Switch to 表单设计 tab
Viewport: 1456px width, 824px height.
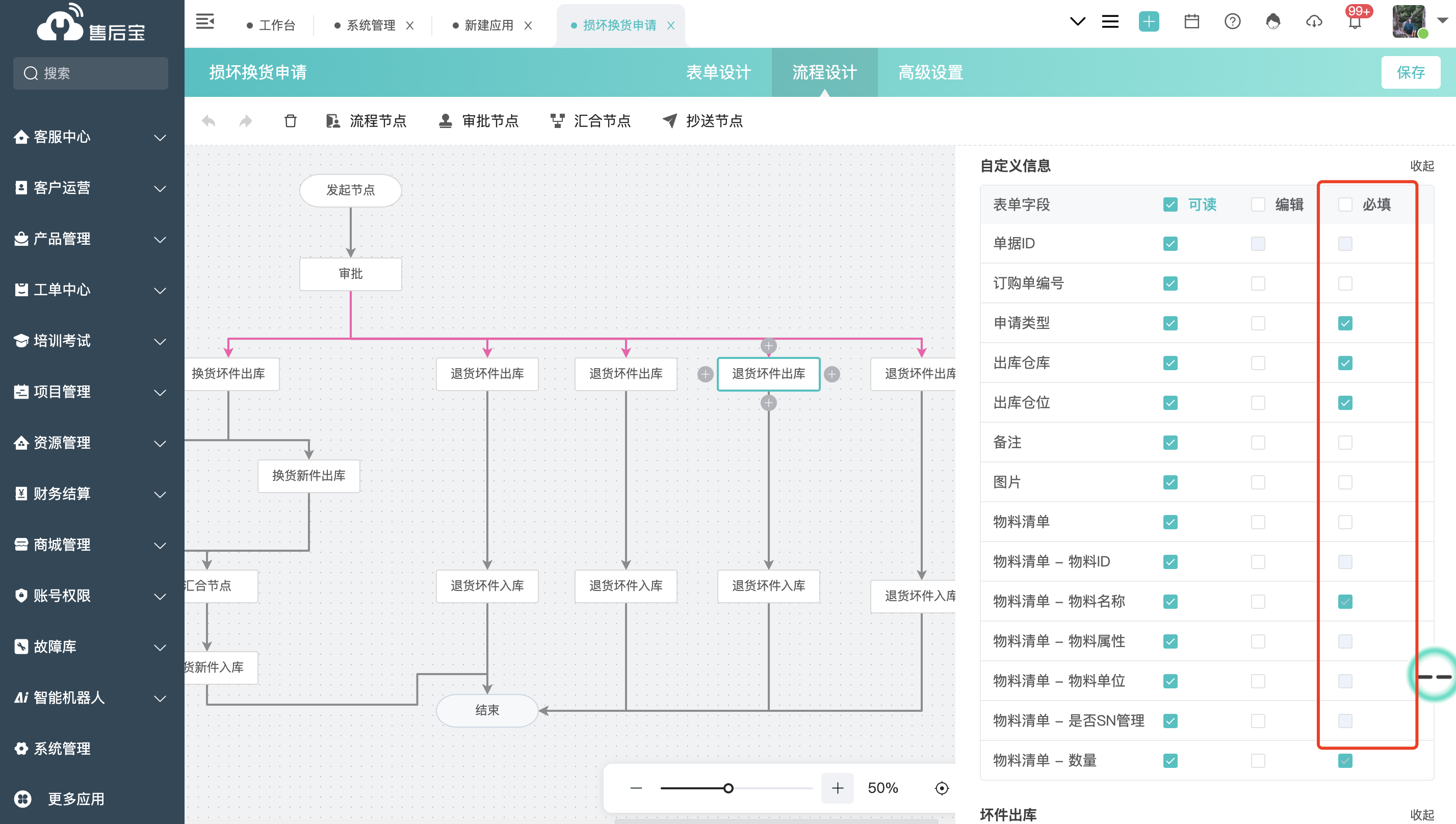[x=718, y=72]
